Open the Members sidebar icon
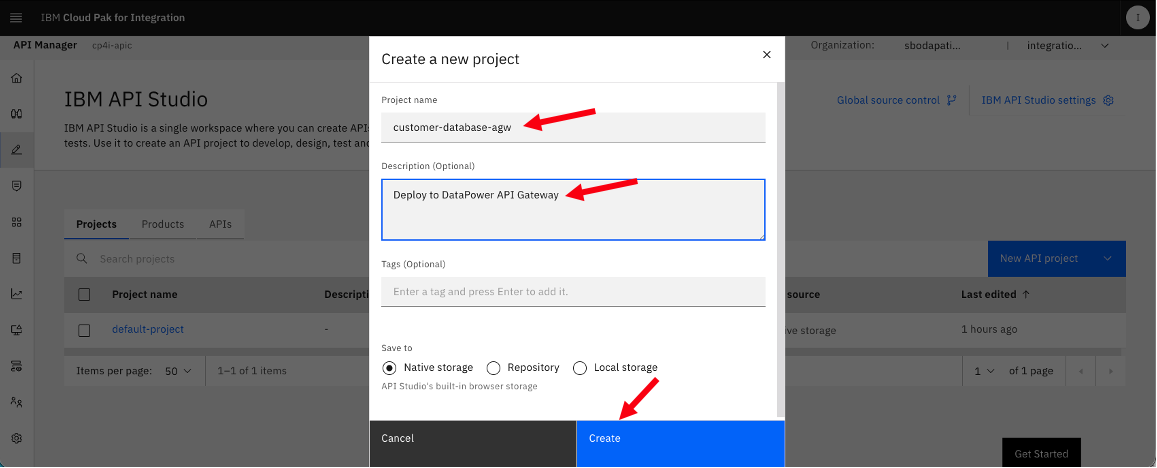 coord(16,402)
